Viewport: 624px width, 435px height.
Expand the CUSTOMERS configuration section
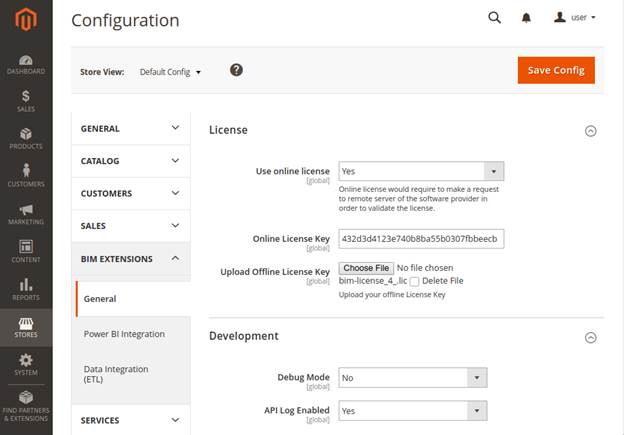[x=131, y=193]
